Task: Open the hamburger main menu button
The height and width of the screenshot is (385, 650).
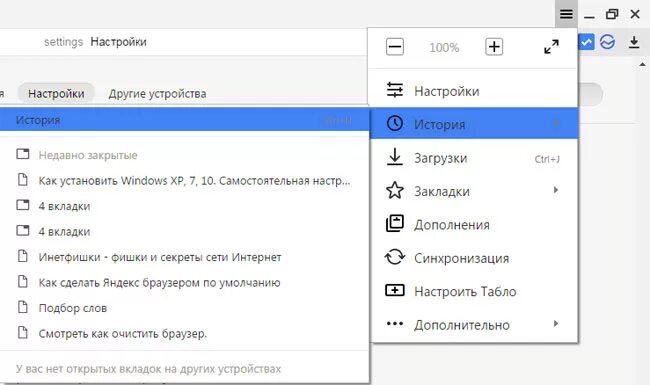Action: pyautogui.click(x=566, y=14)
